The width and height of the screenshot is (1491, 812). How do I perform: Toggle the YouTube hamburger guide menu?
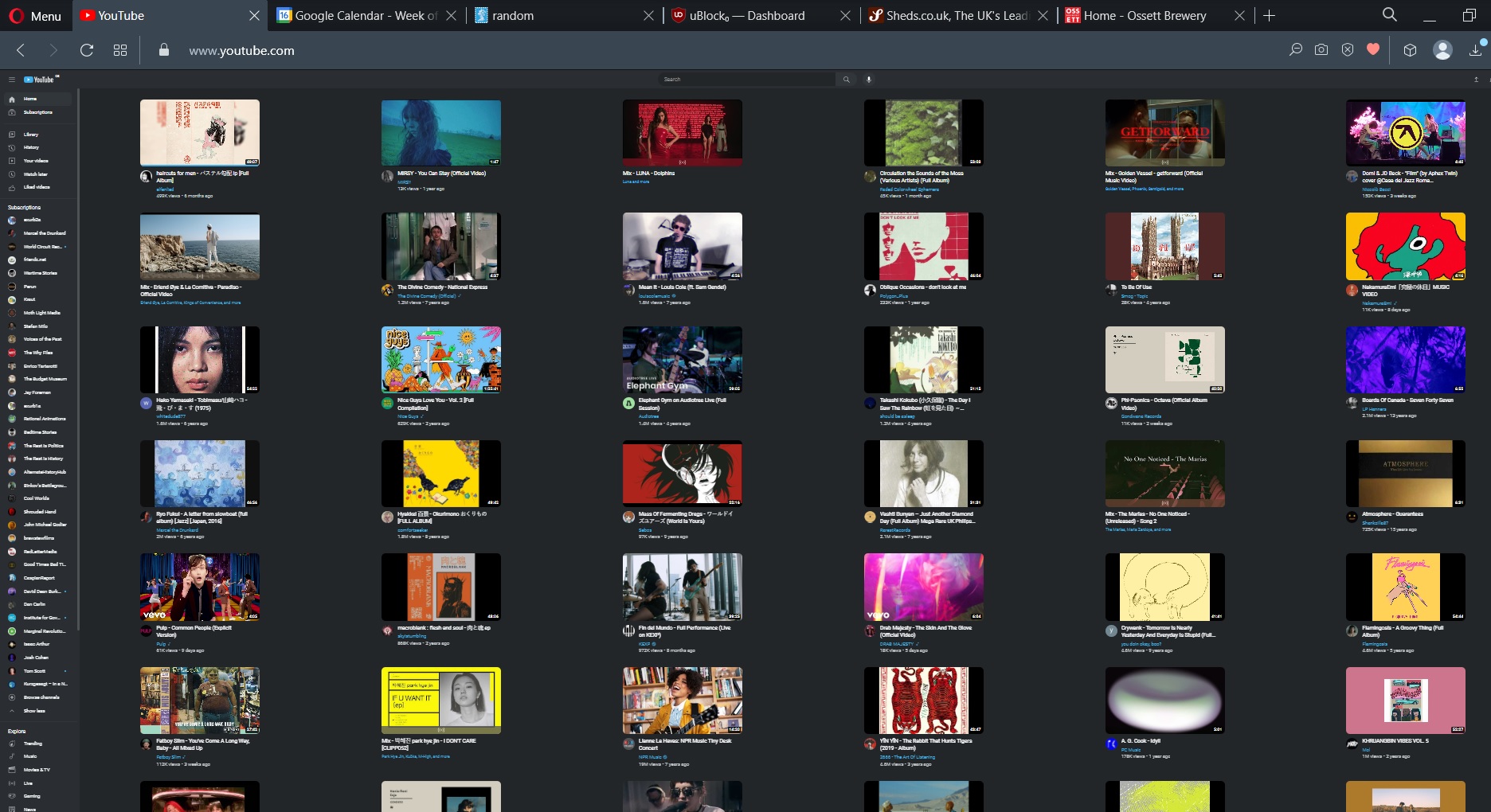pos(12,80)
